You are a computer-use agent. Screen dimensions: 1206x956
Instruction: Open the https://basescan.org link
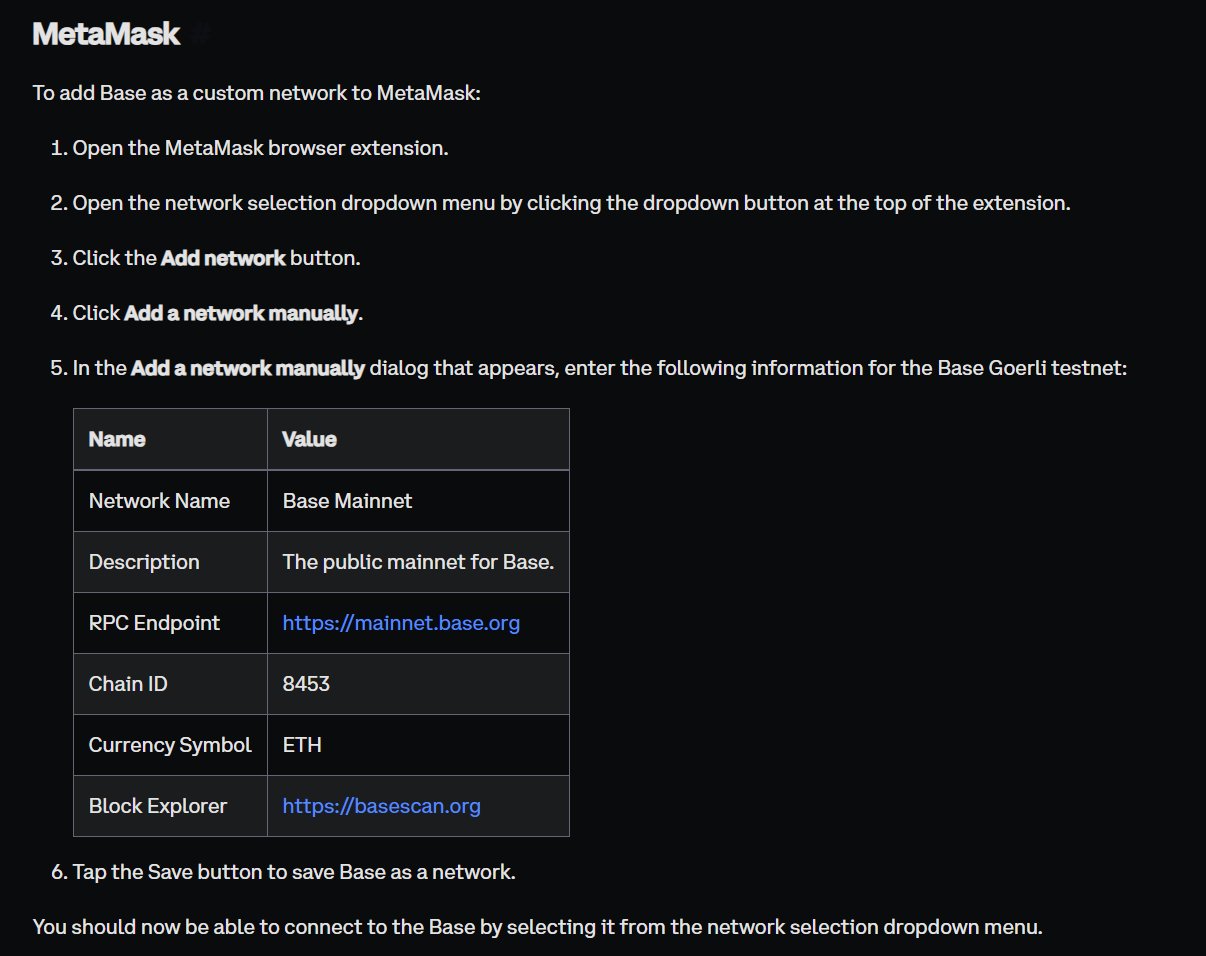click(382, 806)
